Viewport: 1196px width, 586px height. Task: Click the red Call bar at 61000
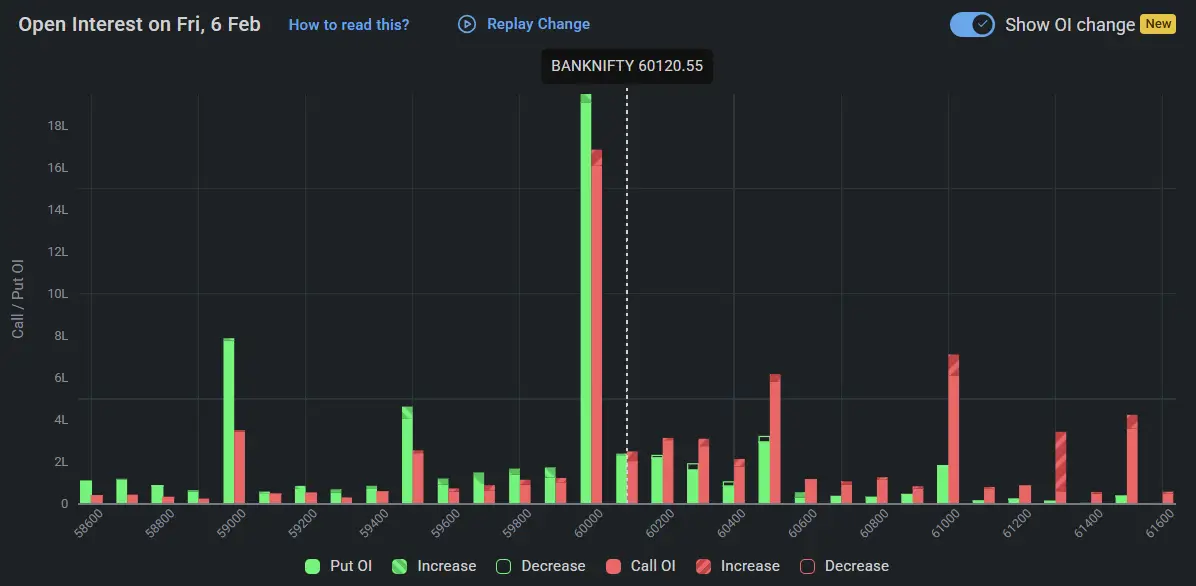click(953, 429)
